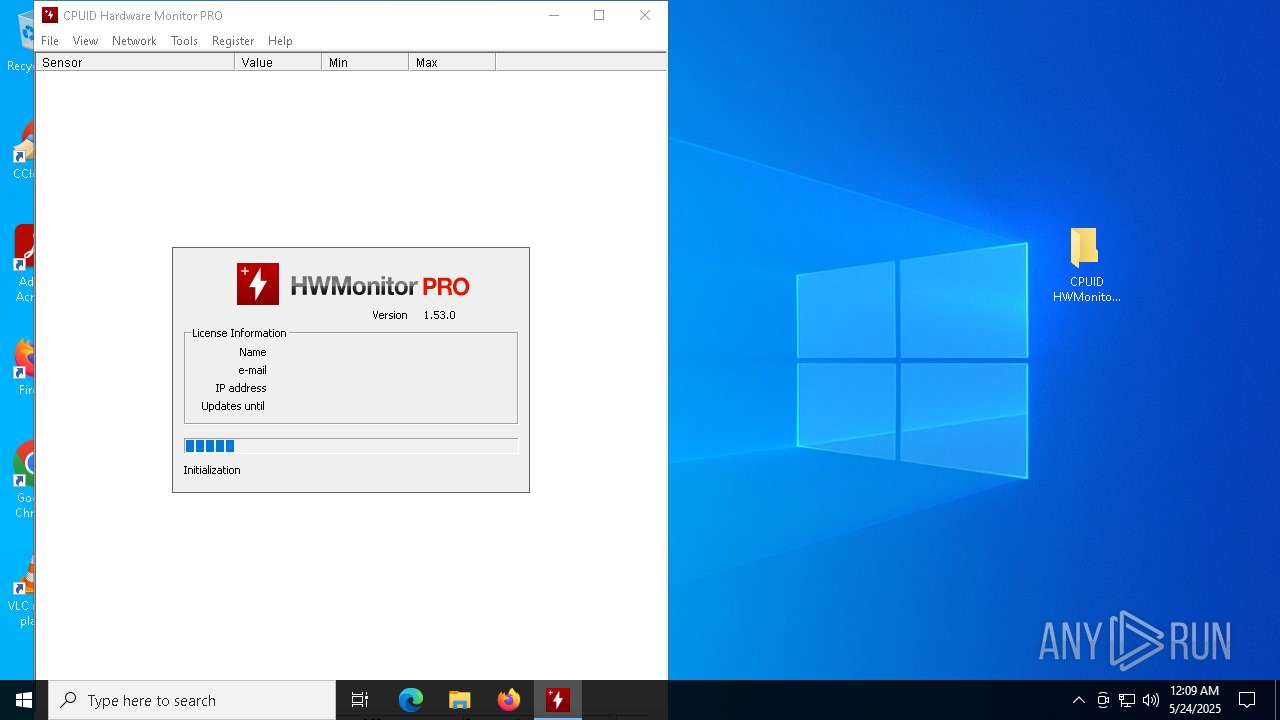This screenshot has width=1280, height=720.
Task: Launch Firefox from the taskbar
Action: pos(508,700)
